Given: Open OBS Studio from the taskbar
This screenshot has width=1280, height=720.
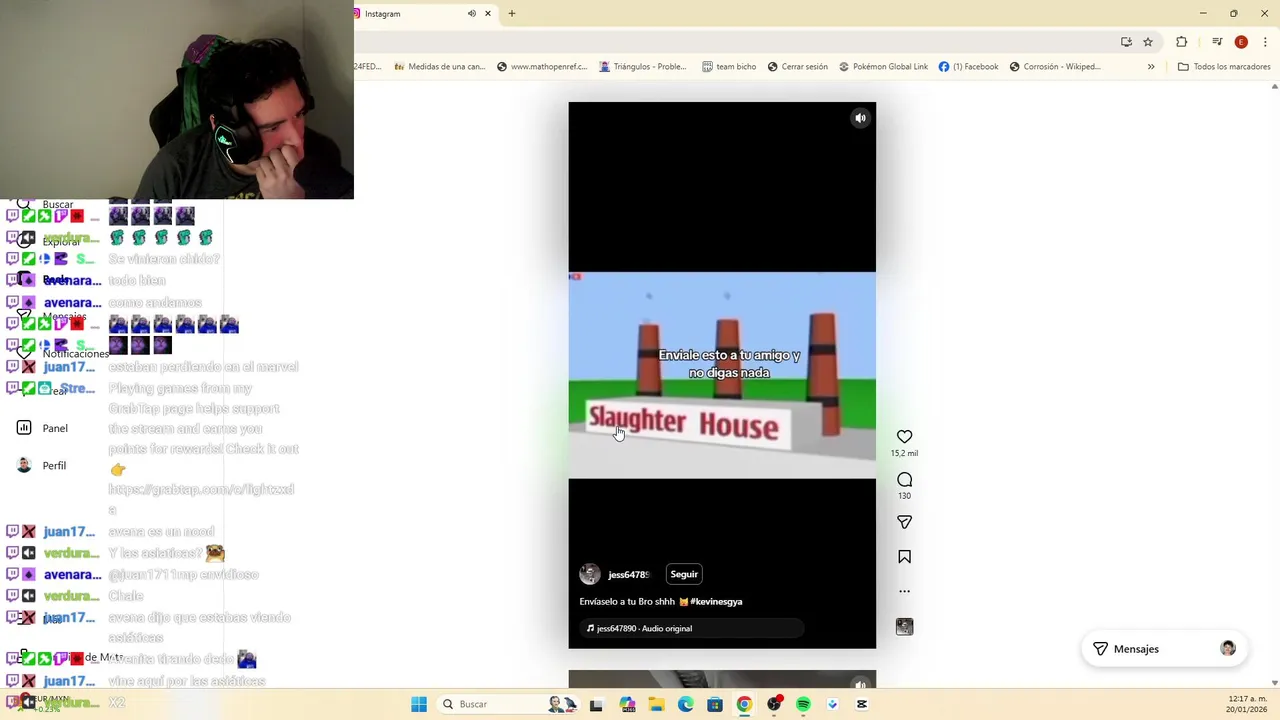Looking at the screenshot, I should click(774, 704).
